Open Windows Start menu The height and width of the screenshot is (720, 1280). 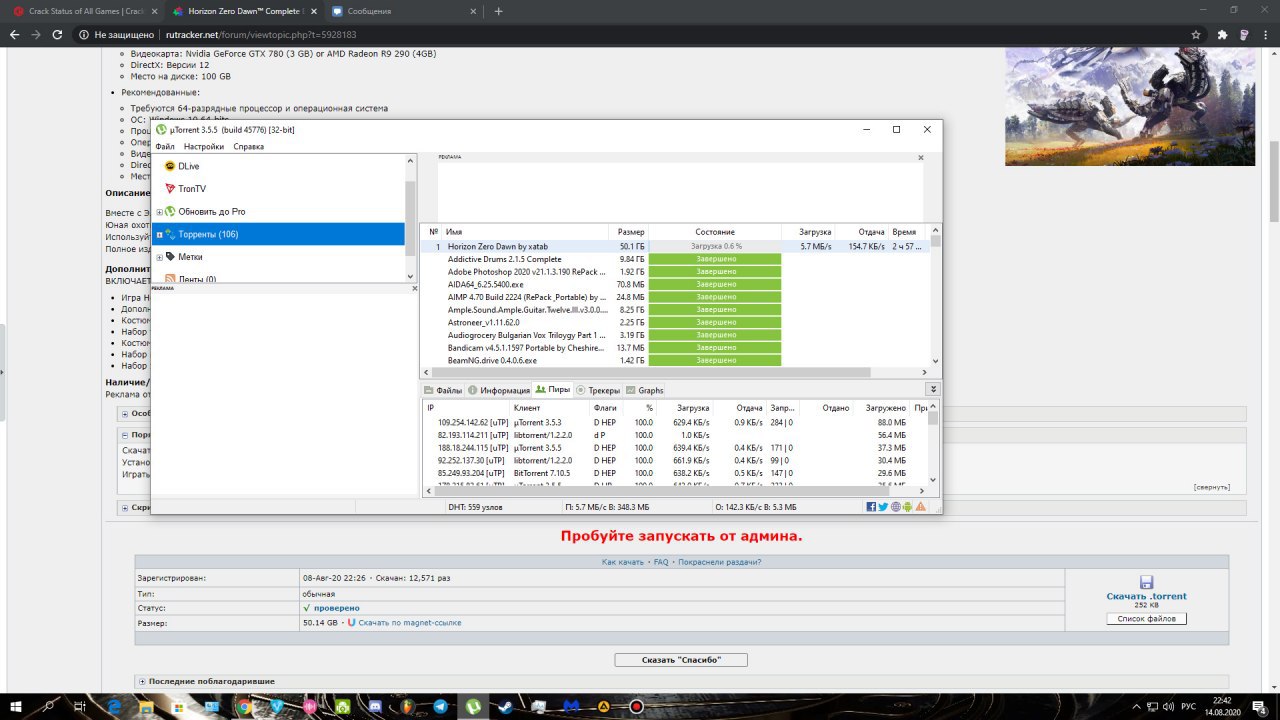coord(16,706)
